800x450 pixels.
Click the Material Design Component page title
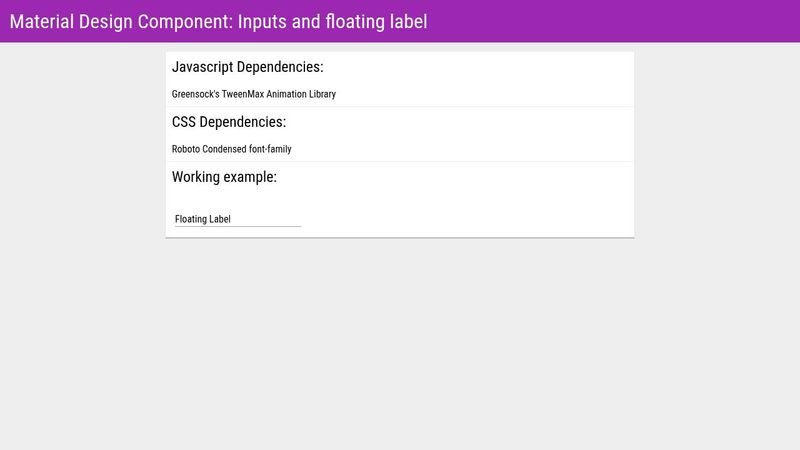tap(218, 21)
